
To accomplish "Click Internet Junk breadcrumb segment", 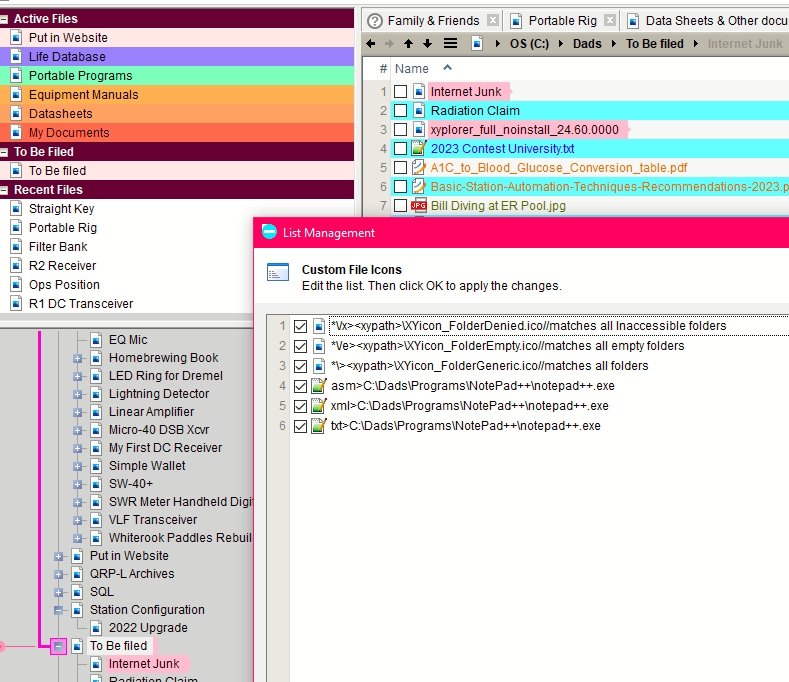I will pyautogui.click(x=745, y=44).
